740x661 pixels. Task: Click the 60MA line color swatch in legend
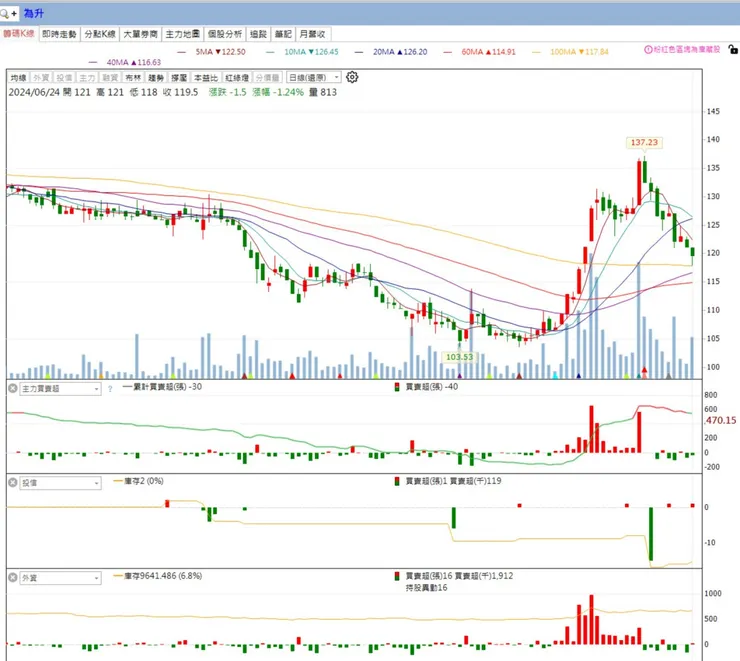[x=447, y=52]
